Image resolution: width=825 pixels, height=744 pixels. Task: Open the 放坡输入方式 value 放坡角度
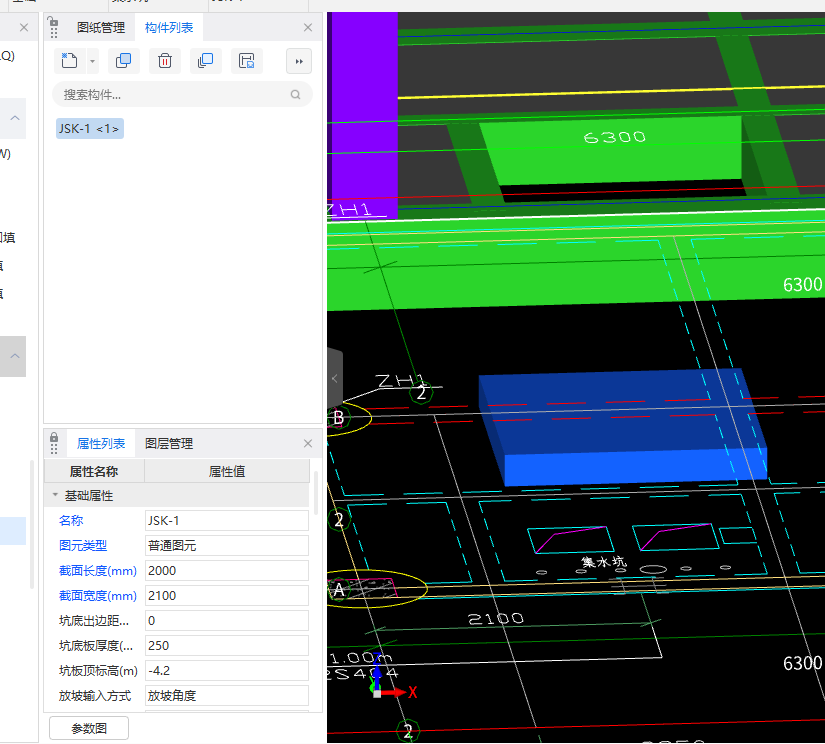227,696
